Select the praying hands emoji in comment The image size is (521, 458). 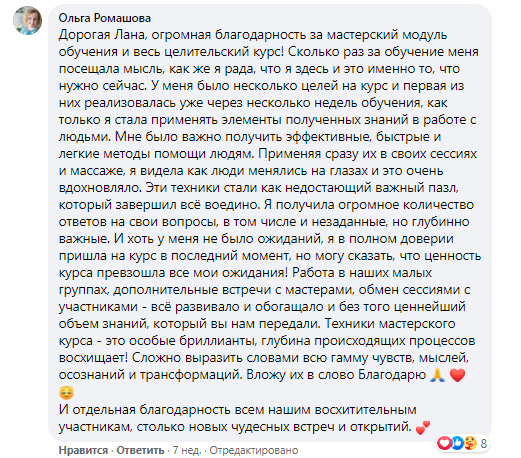[438, 375]
